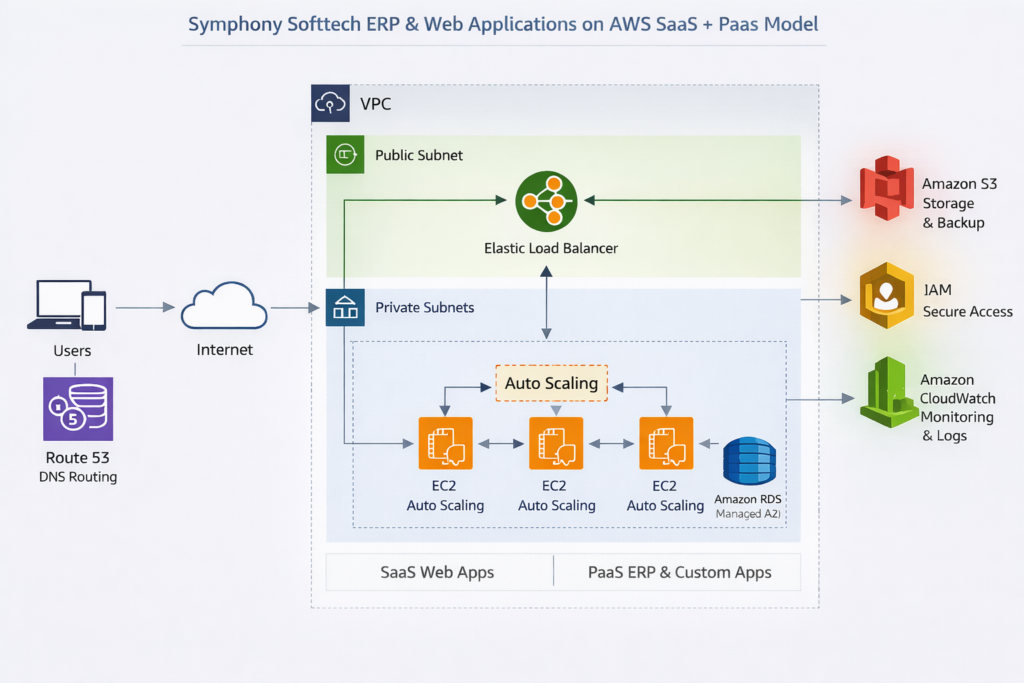
Task: Click the blue Private Subnets icon
Action: (x=345, y=307)
